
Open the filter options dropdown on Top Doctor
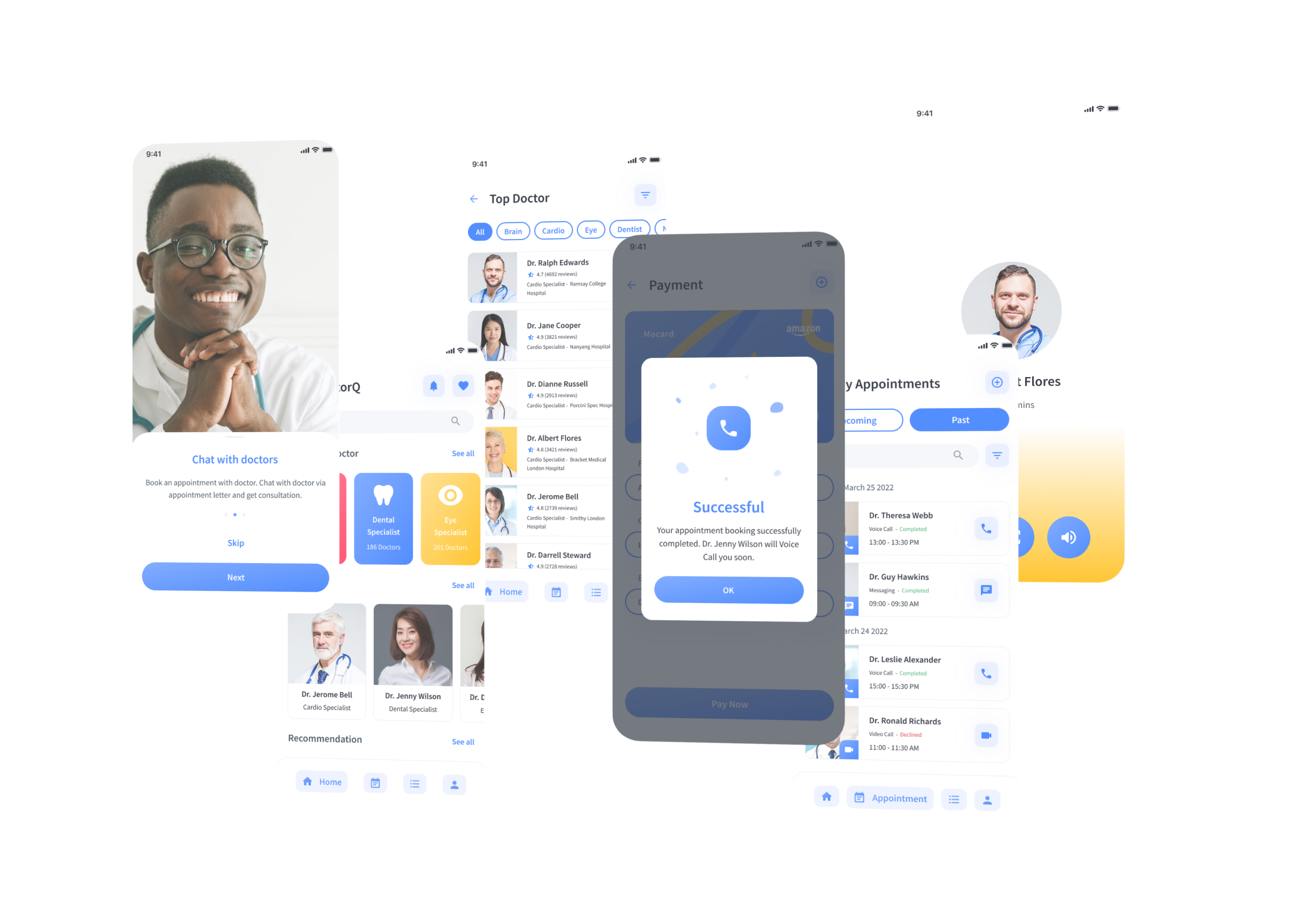click(648, 197)
